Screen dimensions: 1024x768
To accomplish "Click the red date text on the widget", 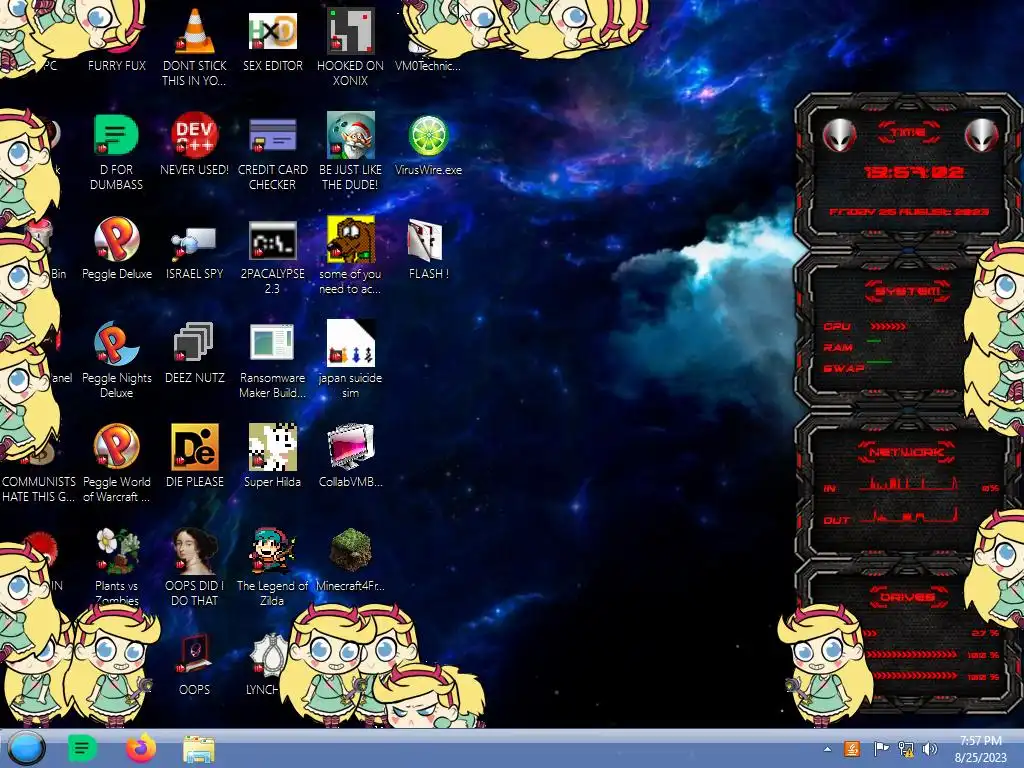I will tap(909, 212).
